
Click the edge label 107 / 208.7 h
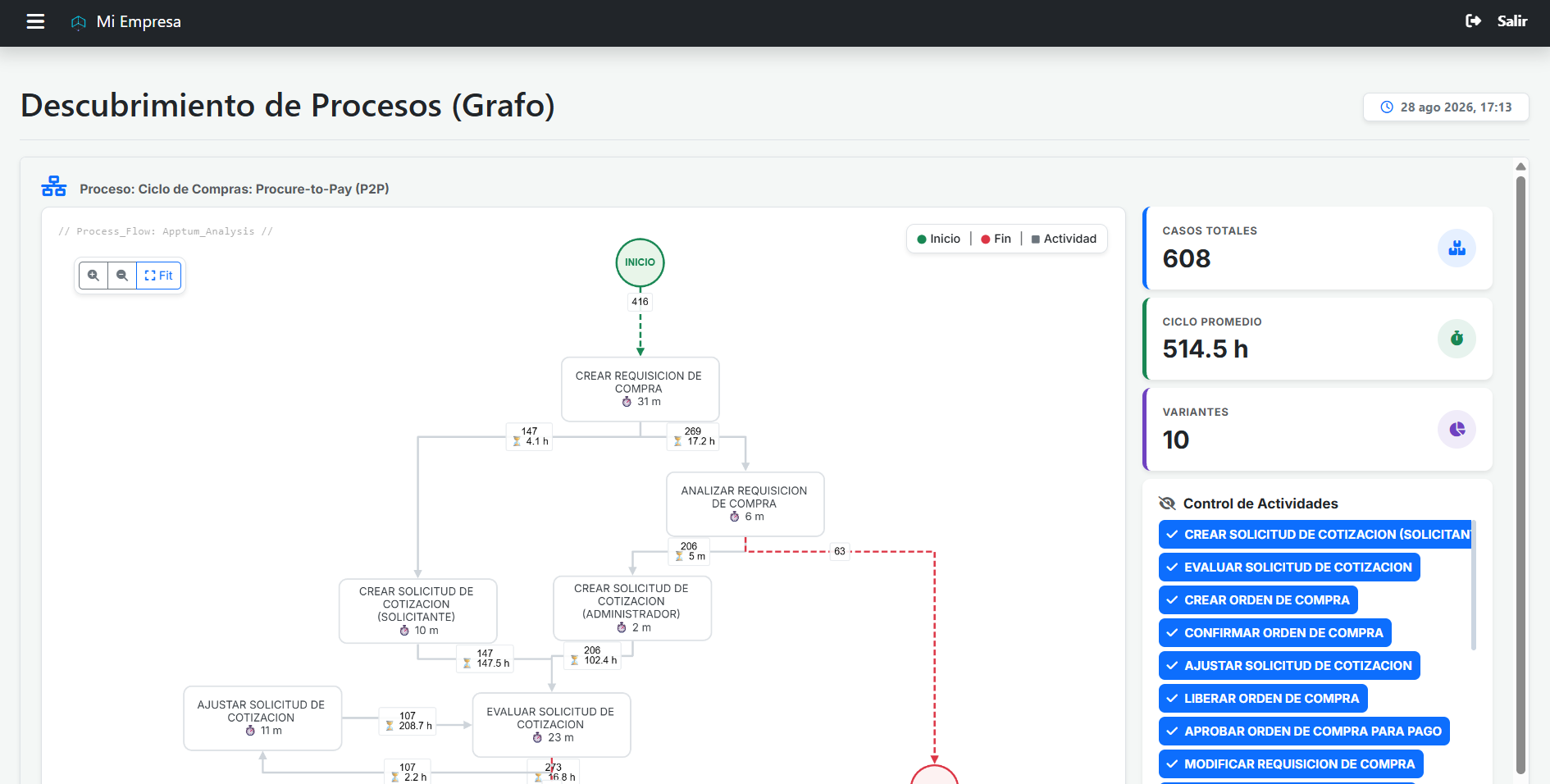coord(408,721)
